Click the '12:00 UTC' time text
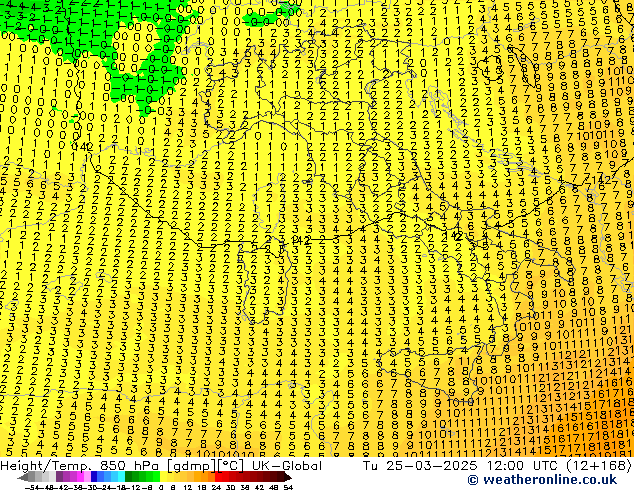The width and height of the screenshot is (634, 490). pyautogui.click(x=522, y=466)
